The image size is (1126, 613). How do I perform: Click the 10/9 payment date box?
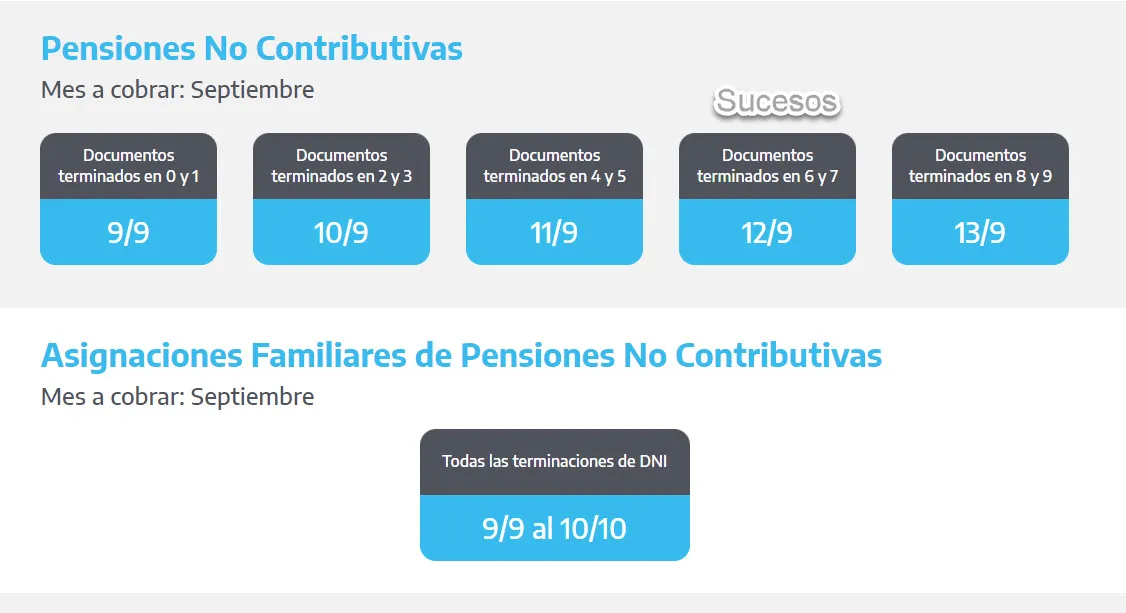[341, 232]
